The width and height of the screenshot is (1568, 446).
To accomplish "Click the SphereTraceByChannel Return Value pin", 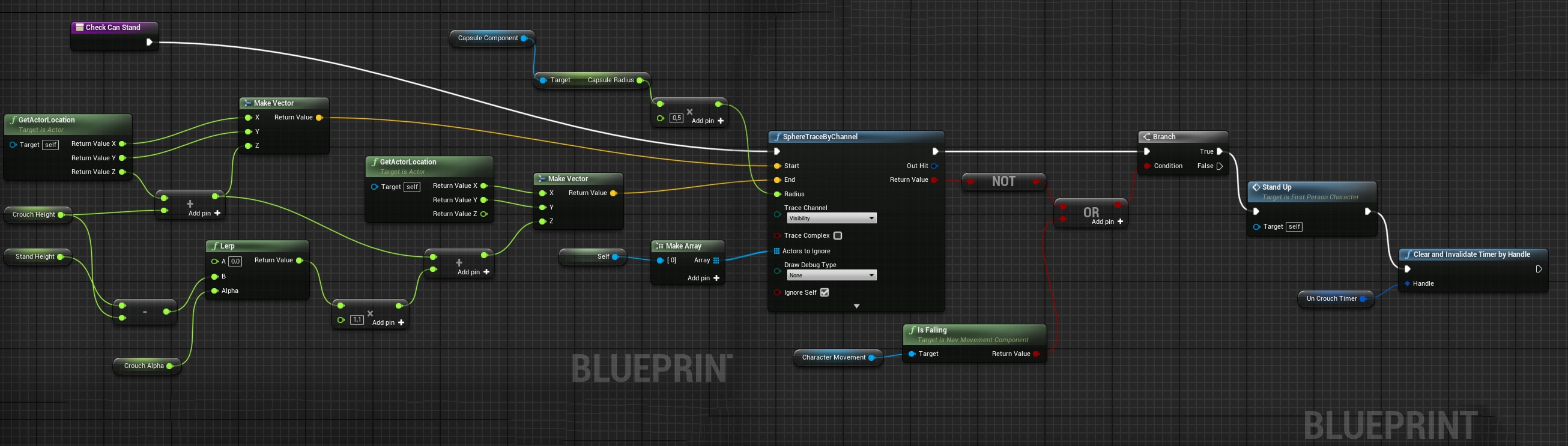I will (934, 179).
